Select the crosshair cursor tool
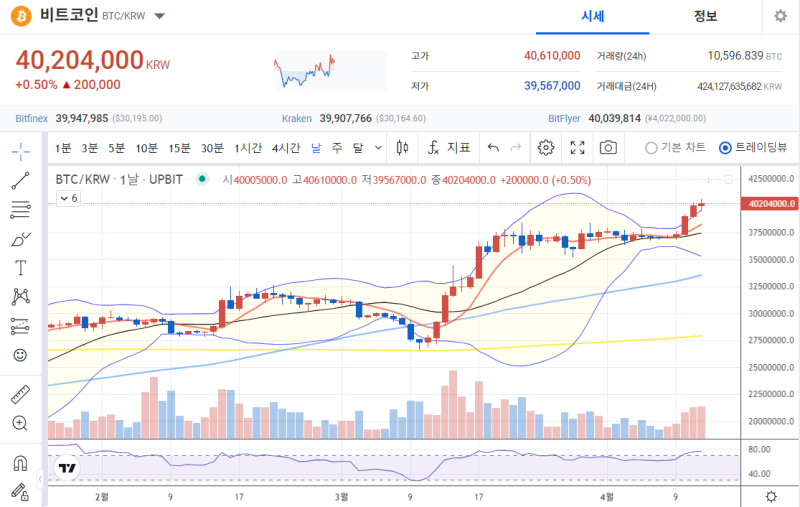Screen dimensions: 800x507 point(20,151)
